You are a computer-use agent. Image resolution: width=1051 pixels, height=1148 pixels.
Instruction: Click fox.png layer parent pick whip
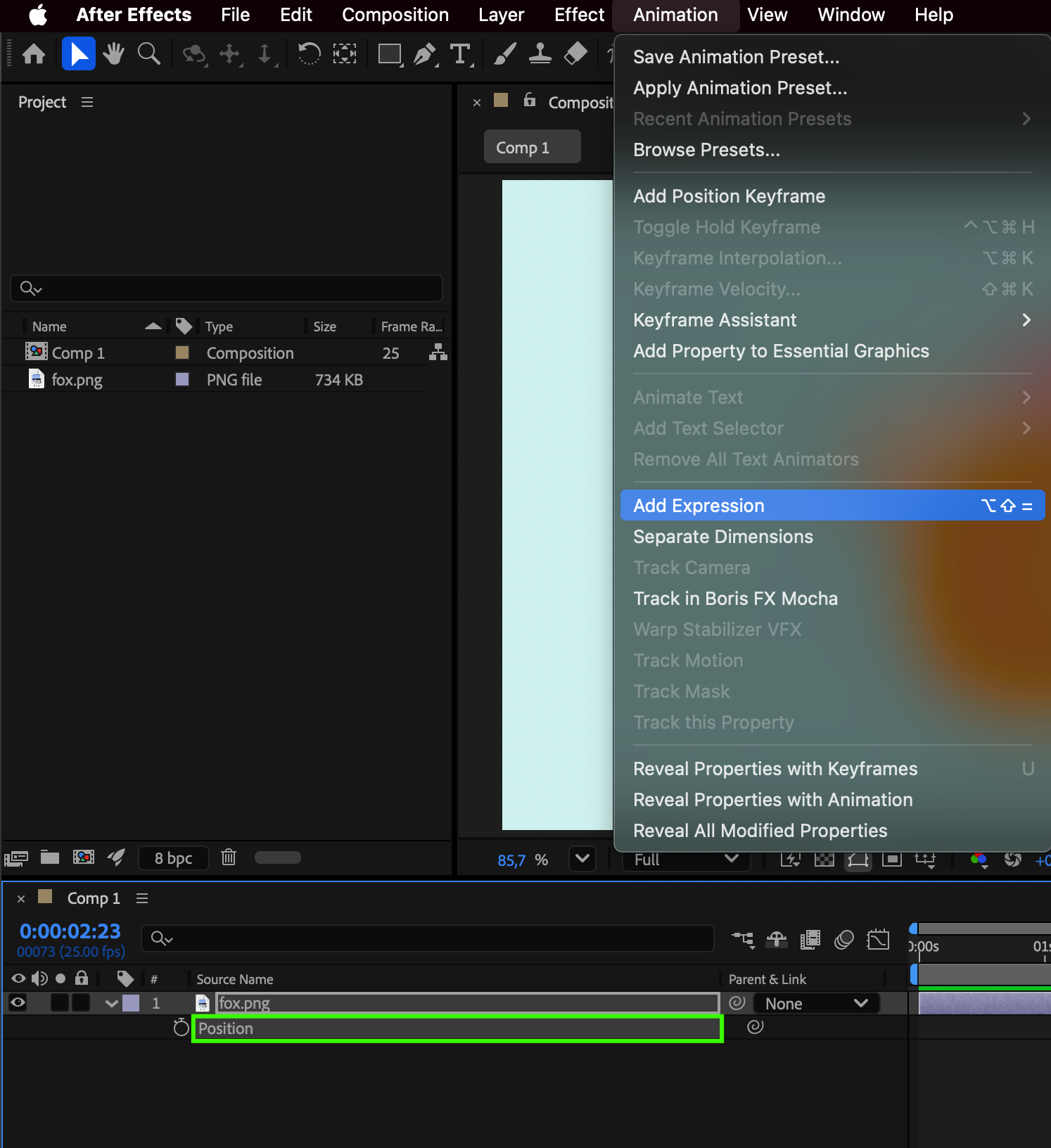737,1003
